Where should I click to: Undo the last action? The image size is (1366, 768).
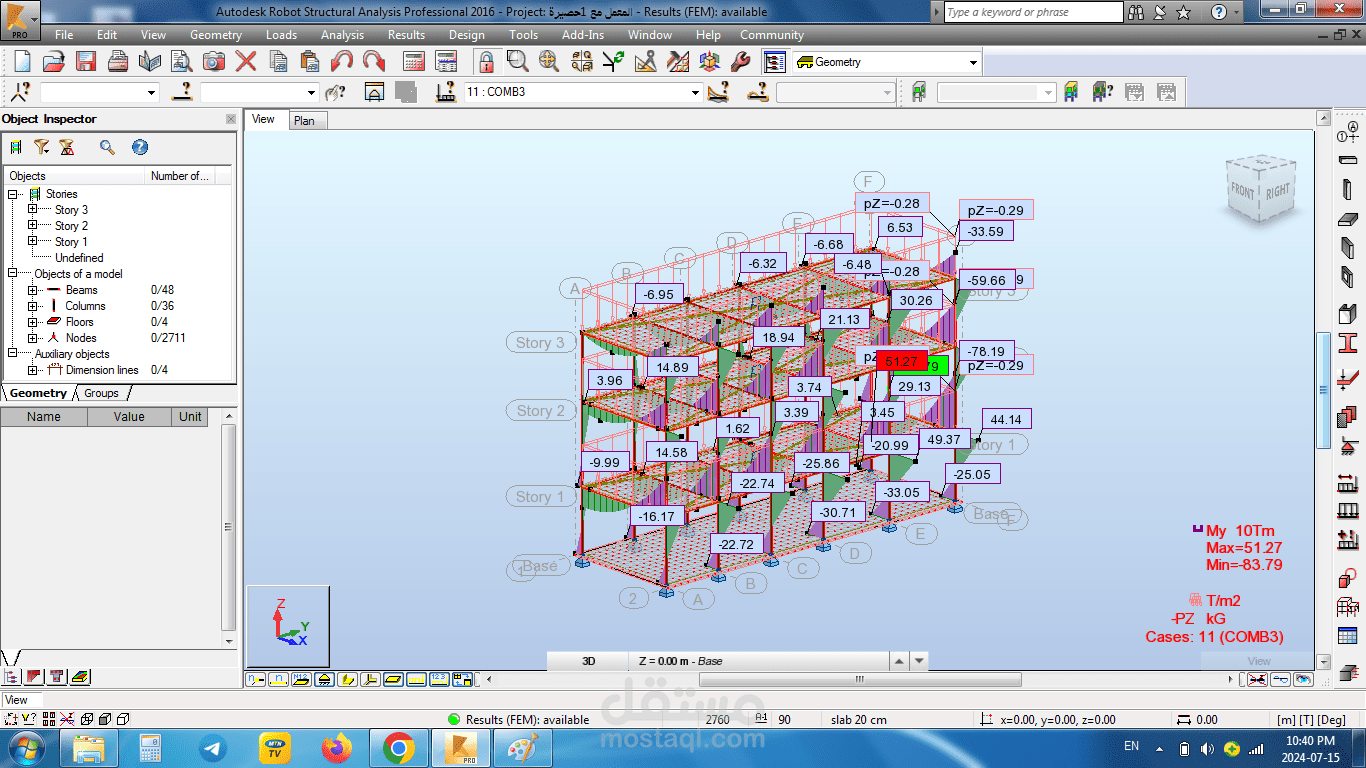[342, 61]
